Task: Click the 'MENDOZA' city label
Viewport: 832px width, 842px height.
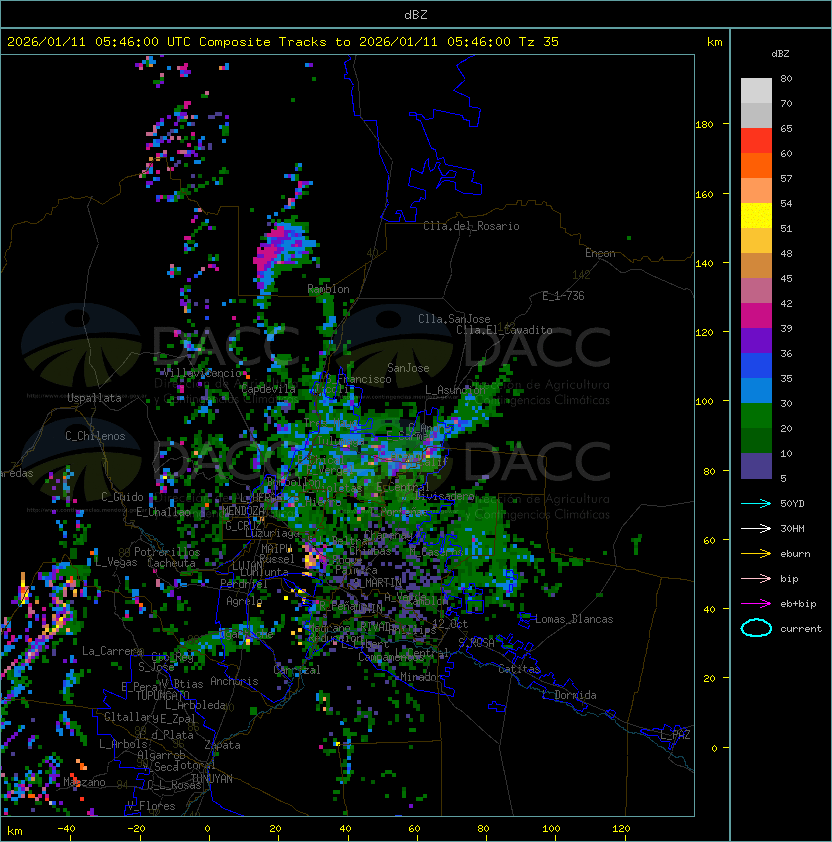Action: [x=242, y=510]
